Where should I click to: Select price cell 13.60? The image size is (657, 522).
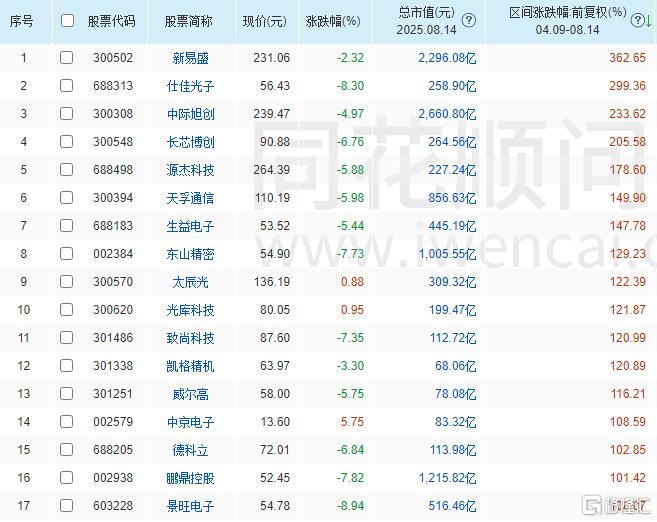click(x=275, y=422)
